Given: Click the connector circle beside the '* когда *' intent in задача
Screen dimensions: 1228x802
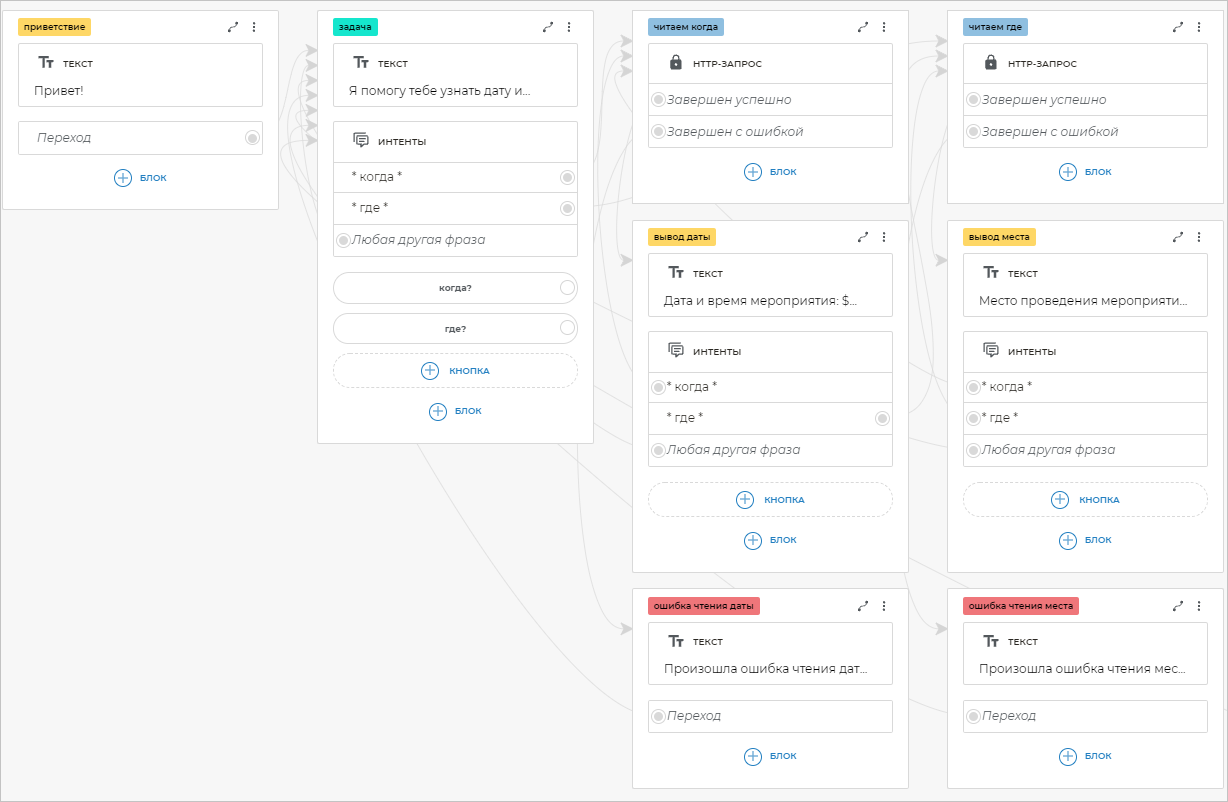Looking at the screenshot, I should coord(567,177).
